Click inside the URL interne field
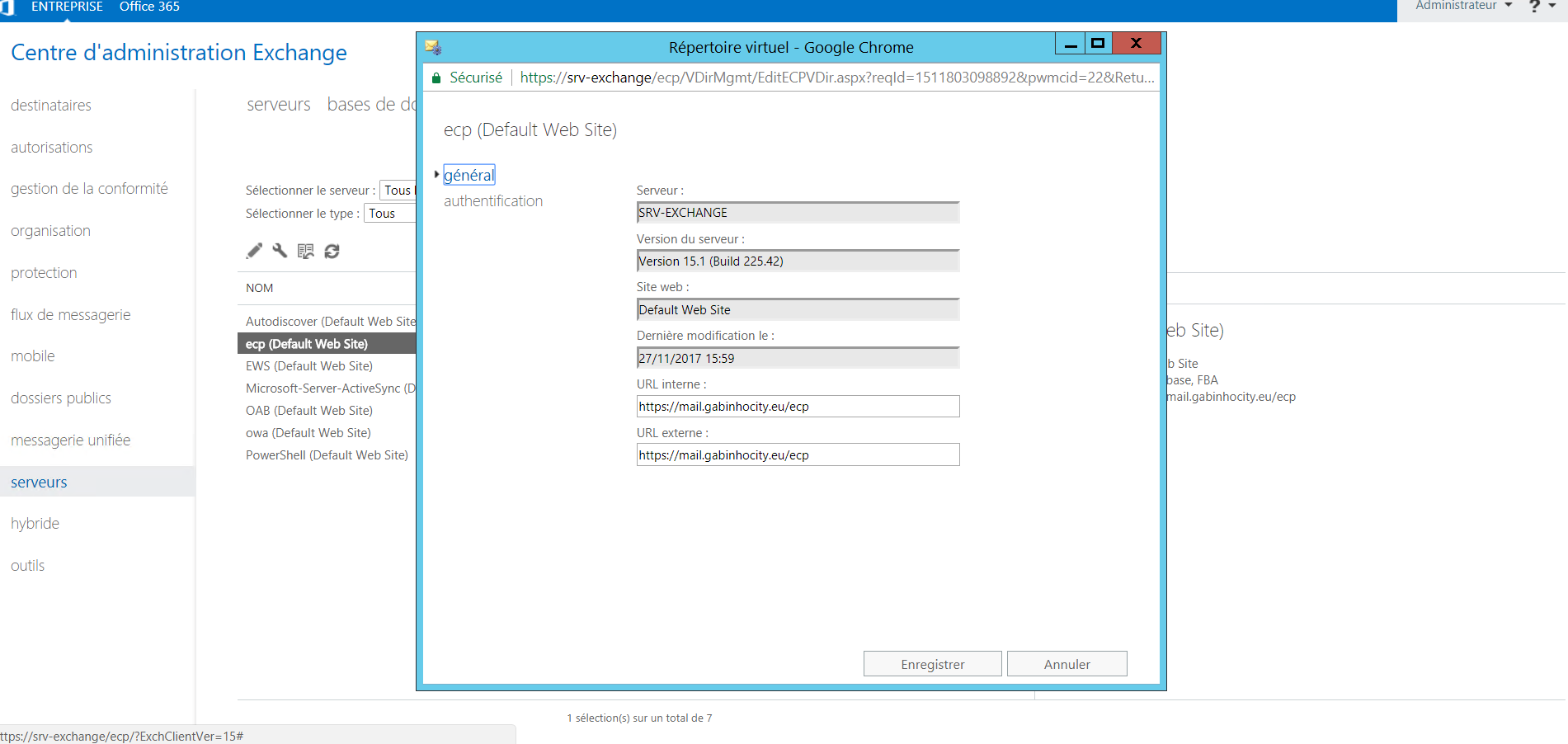 point(798,407)
